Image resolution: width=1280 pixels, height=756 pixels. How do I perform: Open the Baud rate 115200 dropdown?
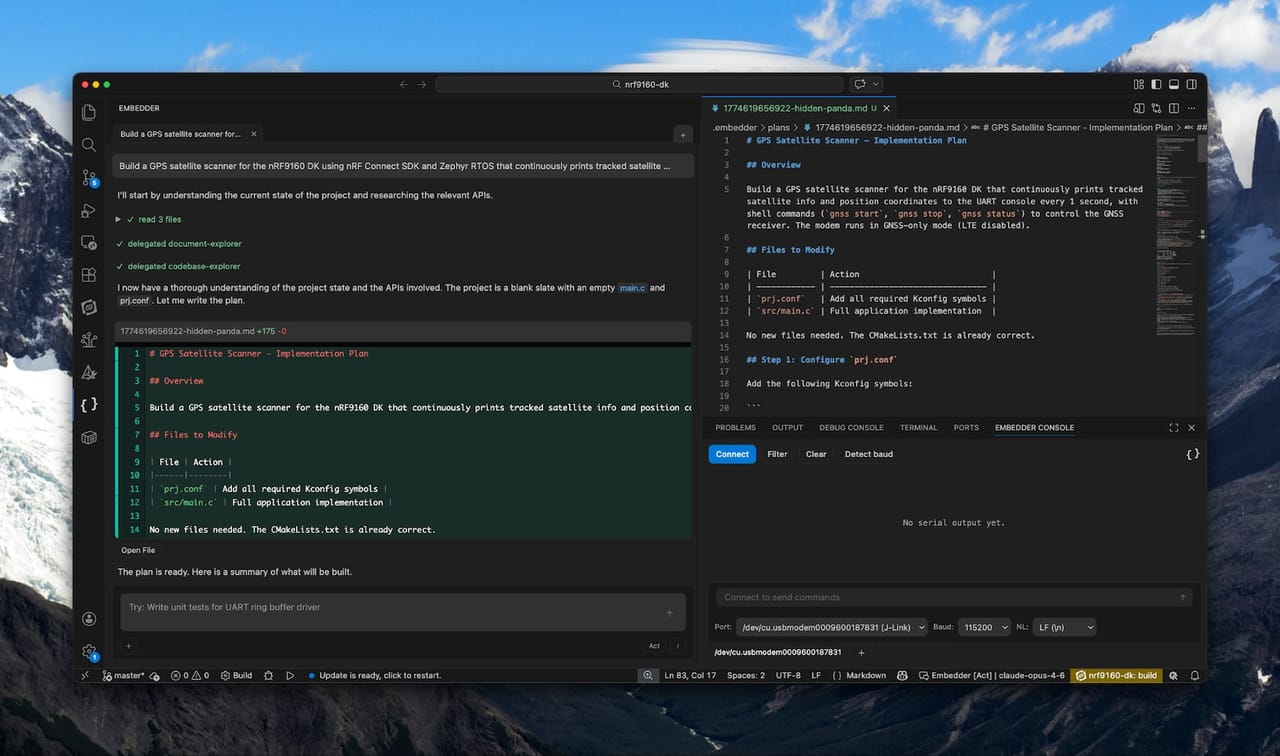coord(983,627)
